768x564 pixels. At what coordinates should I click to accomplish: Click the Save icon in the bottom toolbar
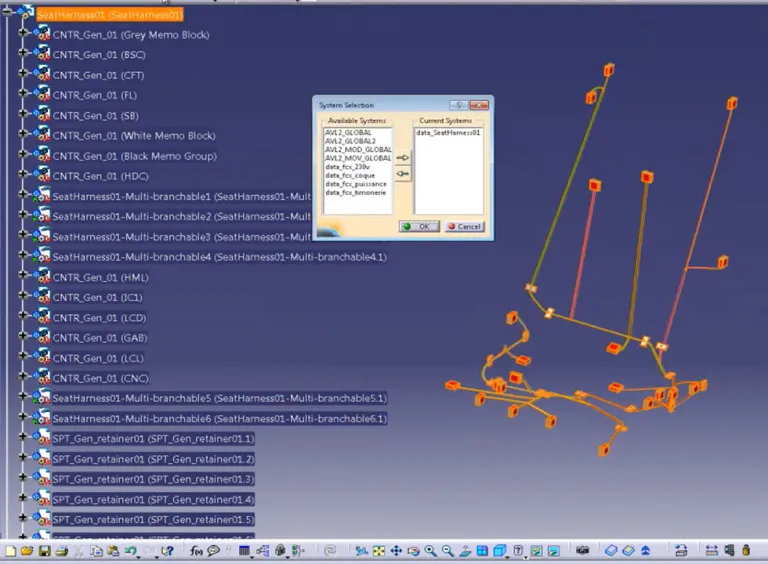43,551
